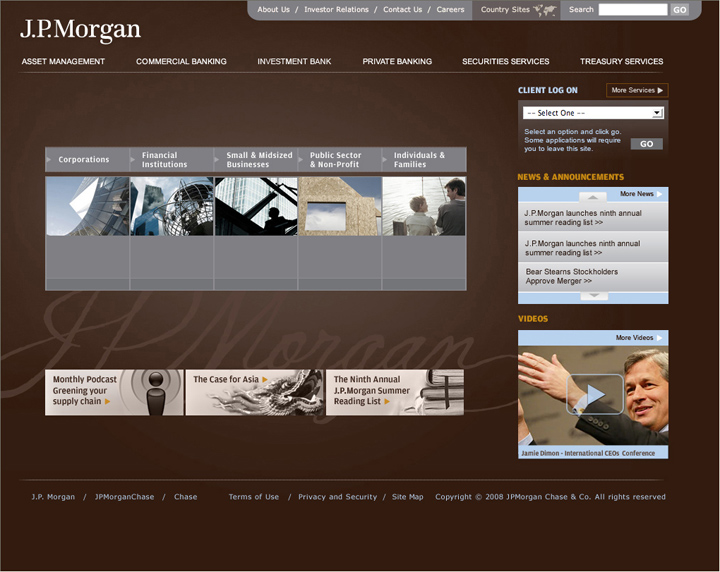Click the Financial Institutions globe image
The width and height of the screenshot is (720, 572).
[x=172, y=207]
